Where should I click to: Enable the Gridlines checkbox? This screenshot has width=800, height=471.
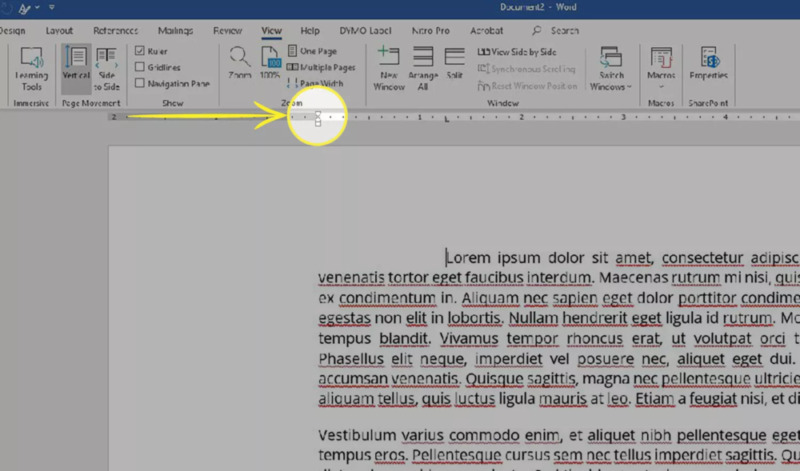tap(140, 67)
